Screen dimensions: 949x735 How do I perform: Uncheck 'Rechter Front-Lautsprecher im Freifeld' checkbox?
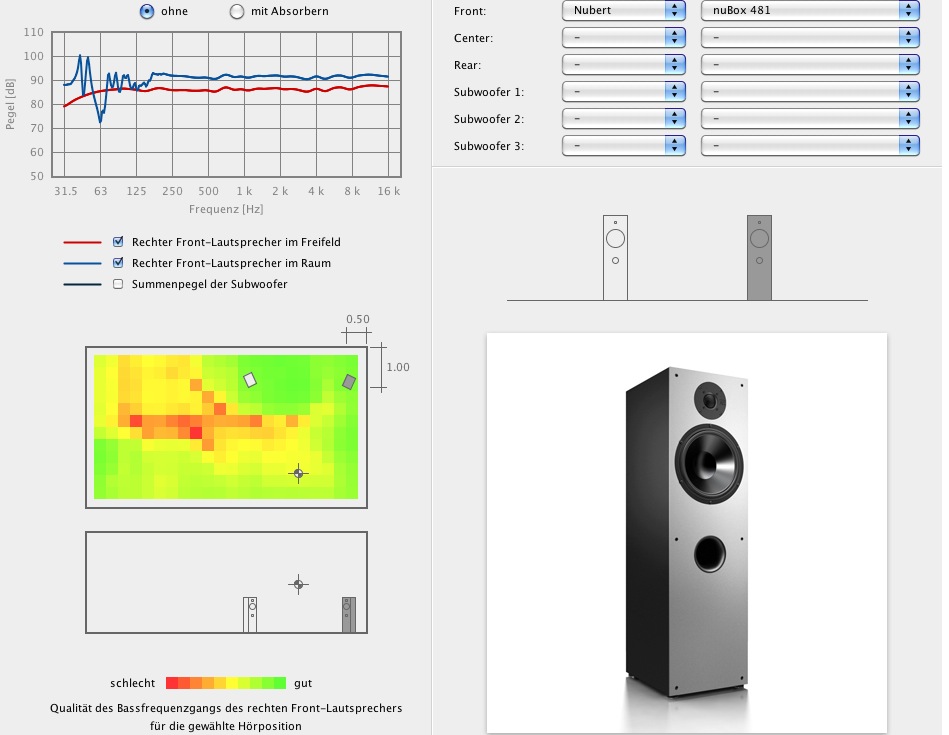click(x=119, y=242)
